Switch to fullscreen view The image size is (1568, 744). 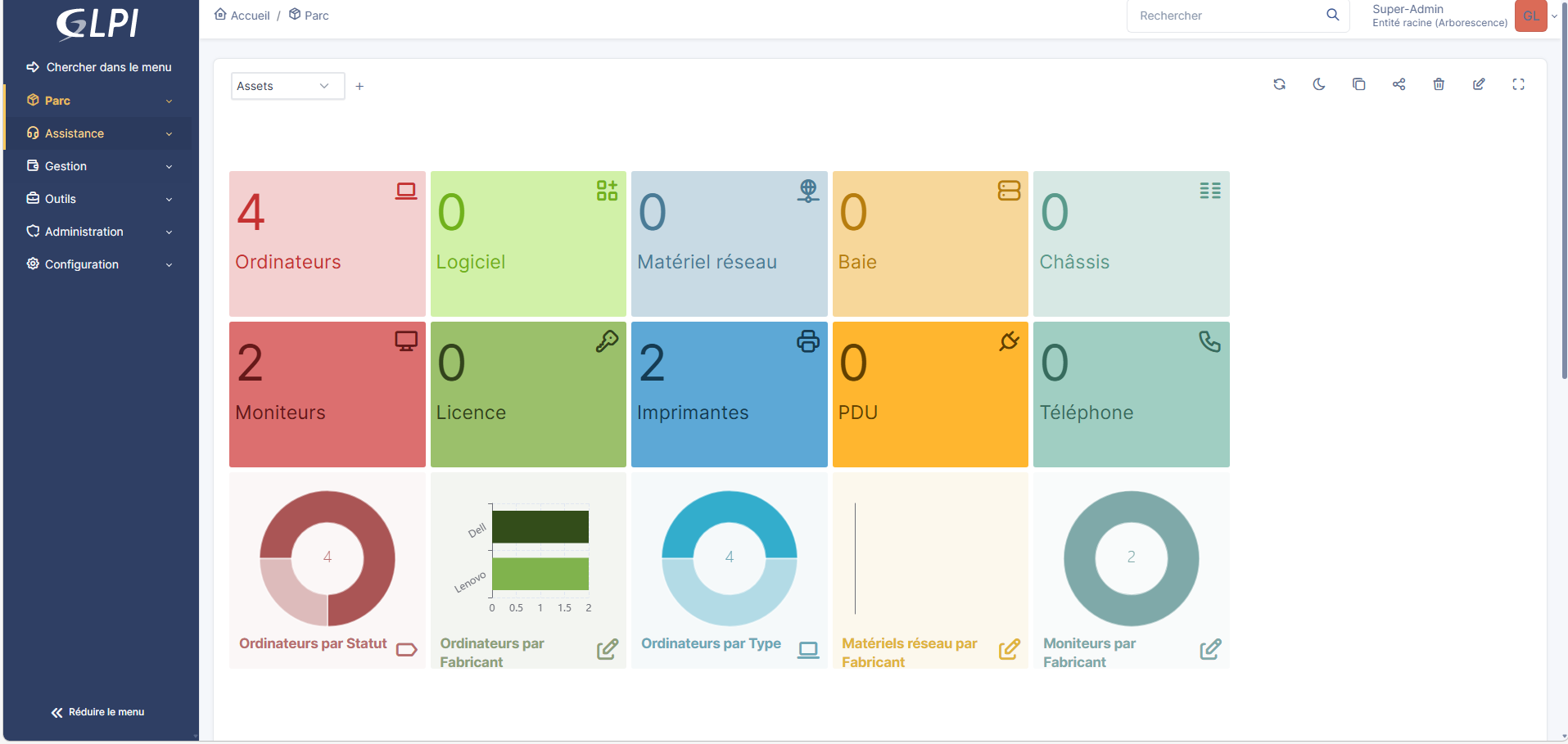pos(1519,84)
